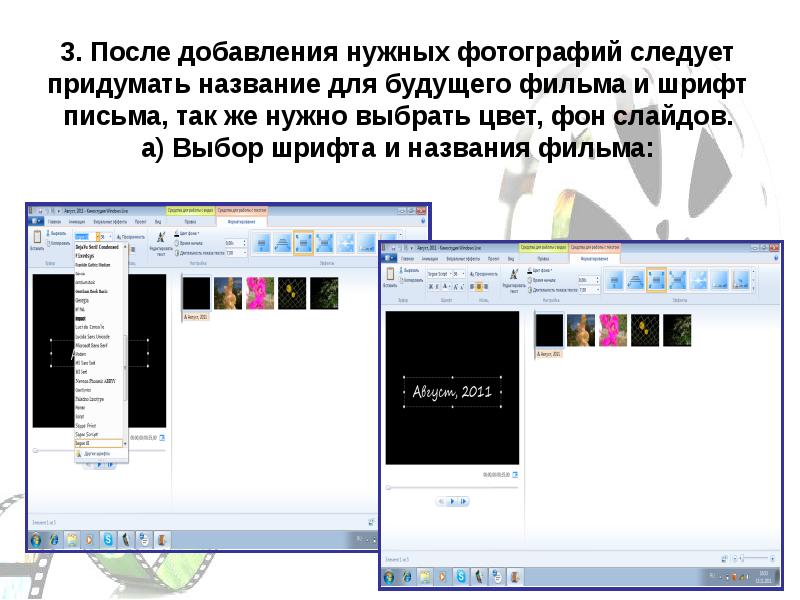Select pink flower photo in front window

[x=613, y=330]
